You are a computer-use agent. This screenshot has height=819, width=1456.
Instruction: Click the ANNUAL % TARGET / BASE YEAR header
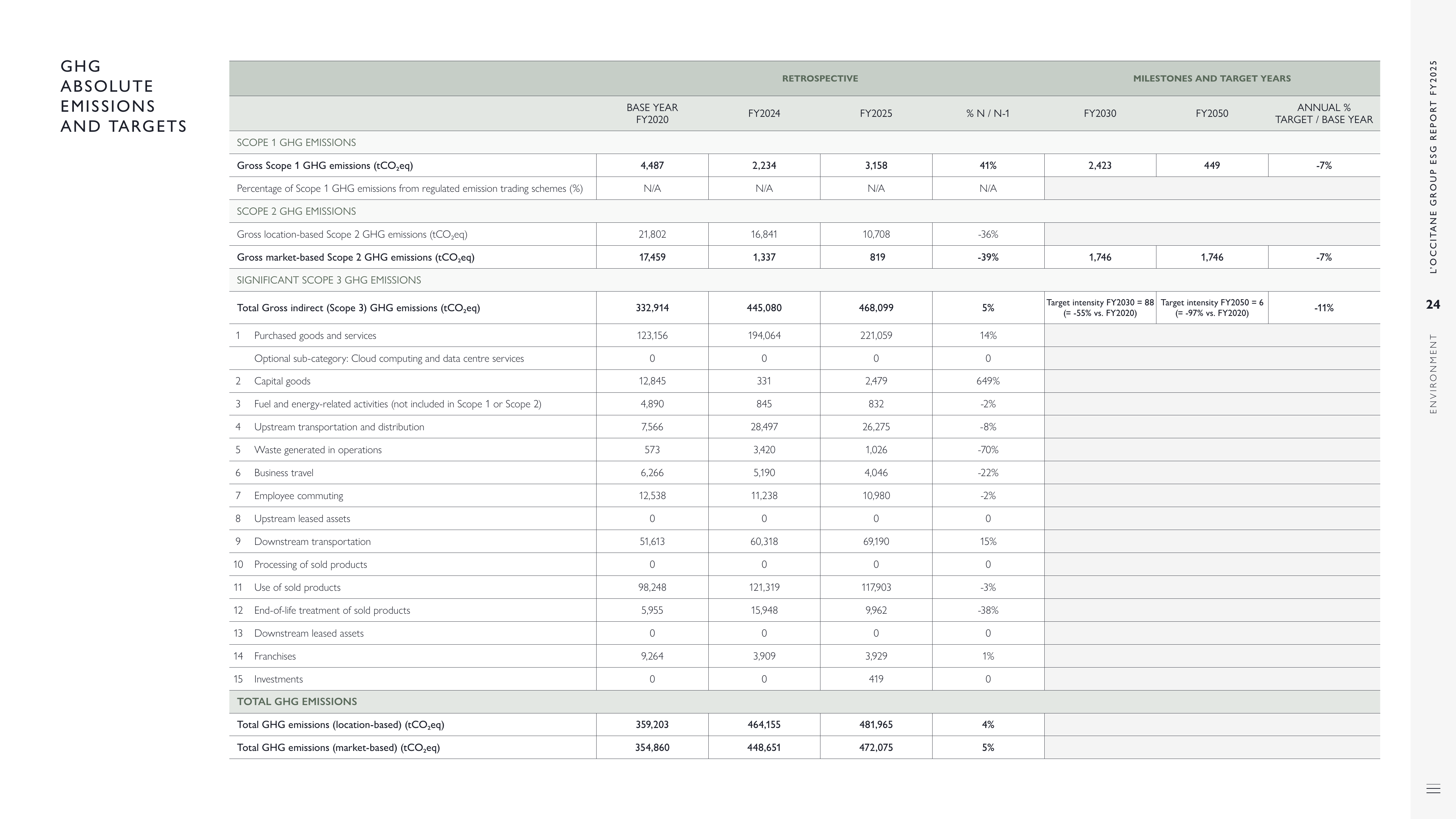[x=1324, y=114]
